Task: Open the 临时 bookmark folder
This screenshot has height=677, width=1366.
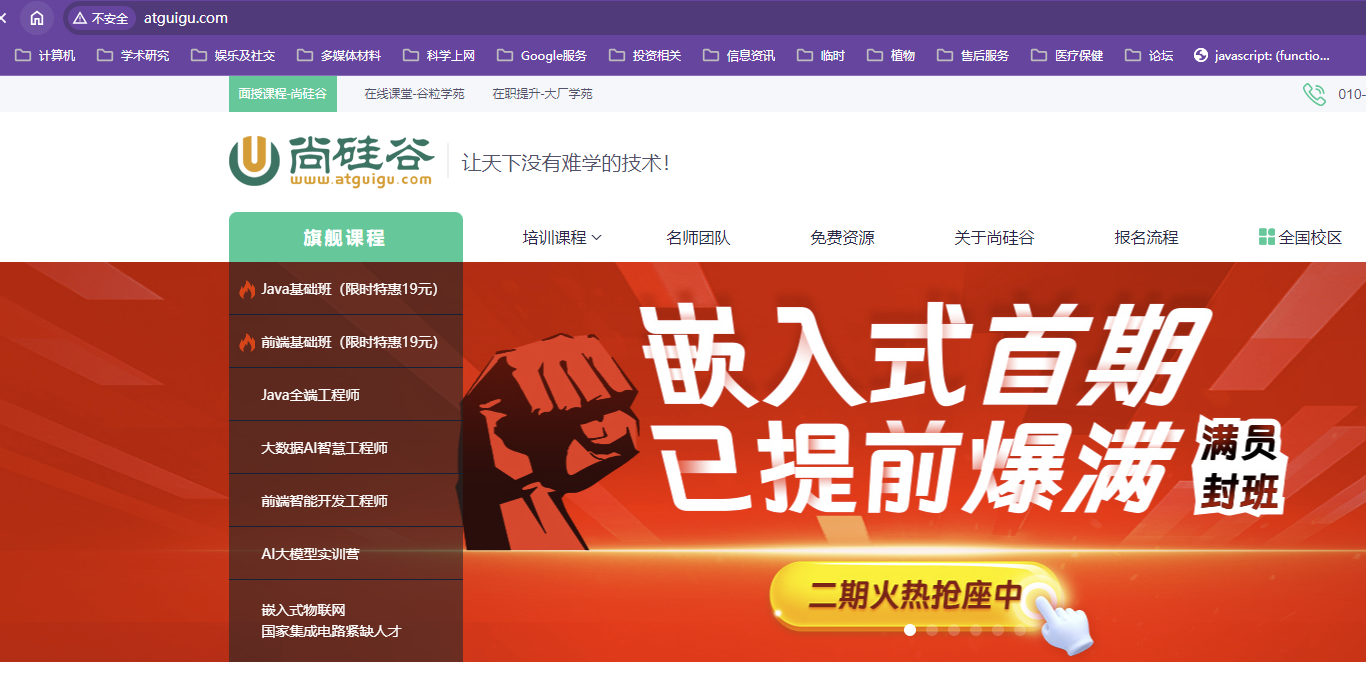Action: click(820, 56)
